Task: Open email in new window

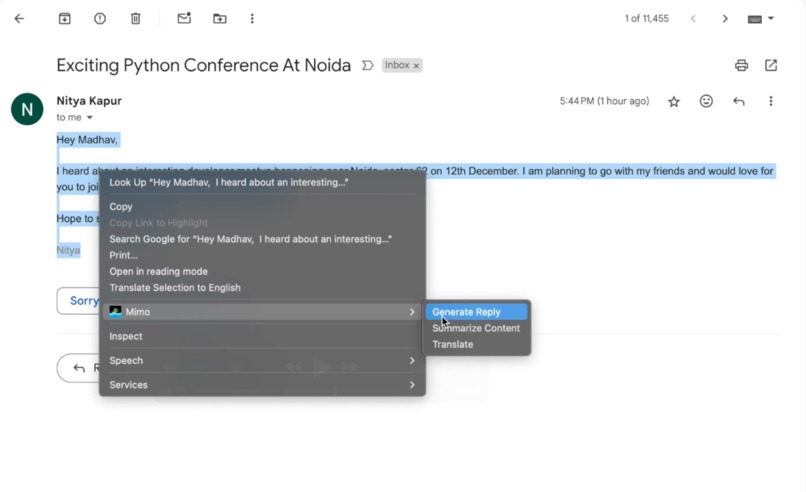Action: pos(771,65)
